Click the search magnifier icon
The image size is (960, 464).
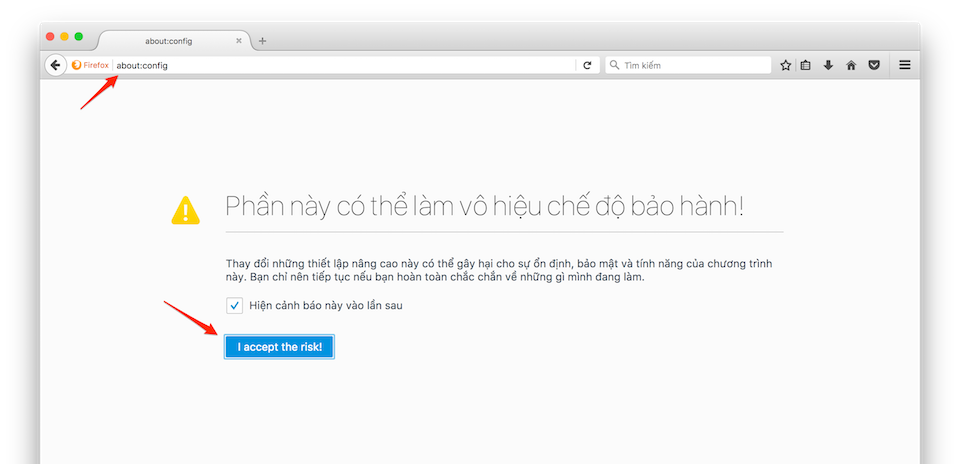point(615,65)
